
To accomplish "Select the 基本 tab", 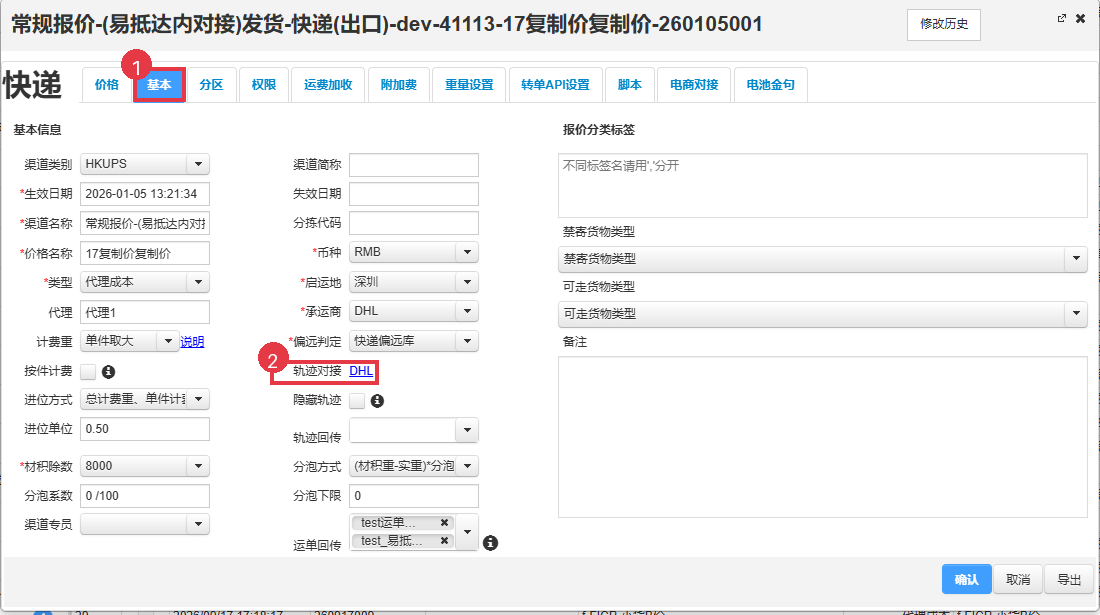I will [159, 85].
